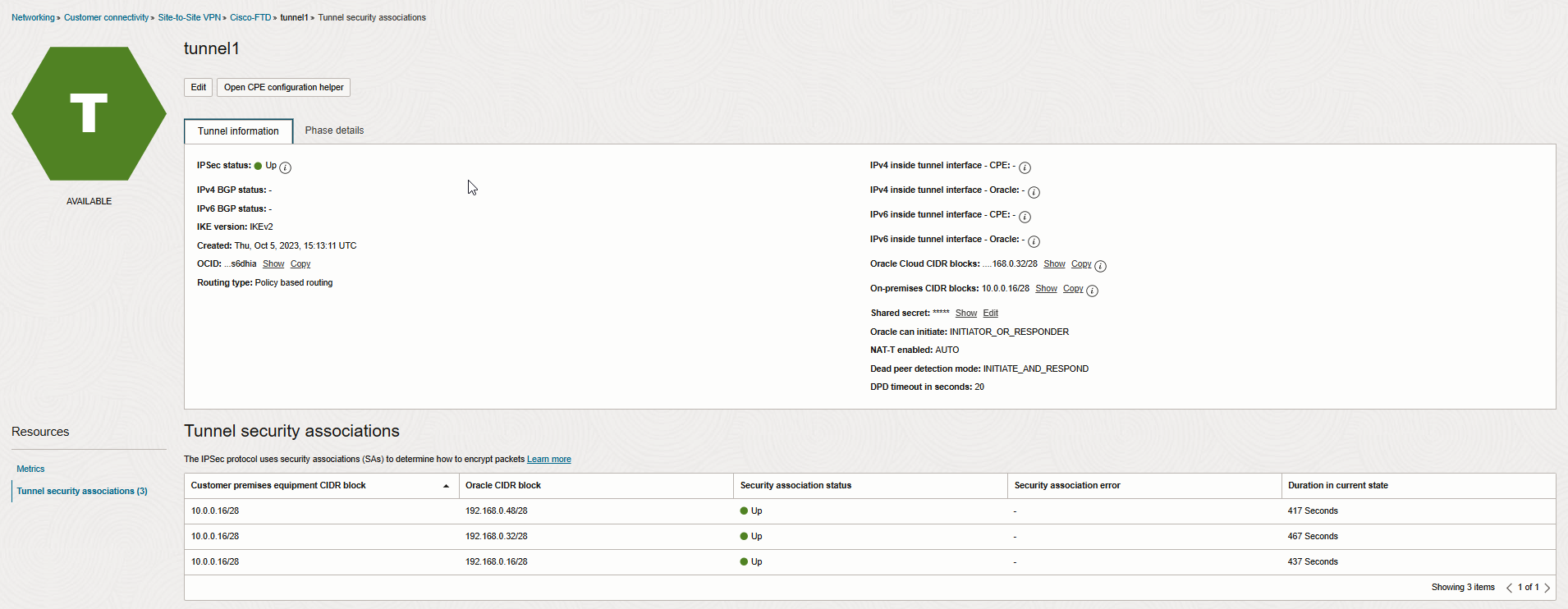Click info icon for IPv4 inside tunnel interface - Oracle
Image resolution: width=1568 pixels, height=609 pixels.
click(x=1034, y=192)
